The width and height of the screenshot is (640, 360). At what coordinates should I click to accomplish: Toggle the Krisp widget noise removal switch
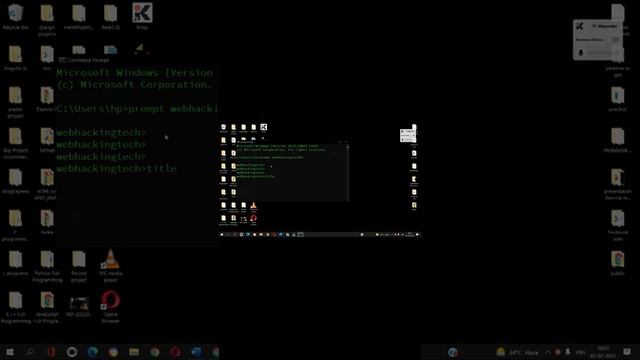point(612,40)
